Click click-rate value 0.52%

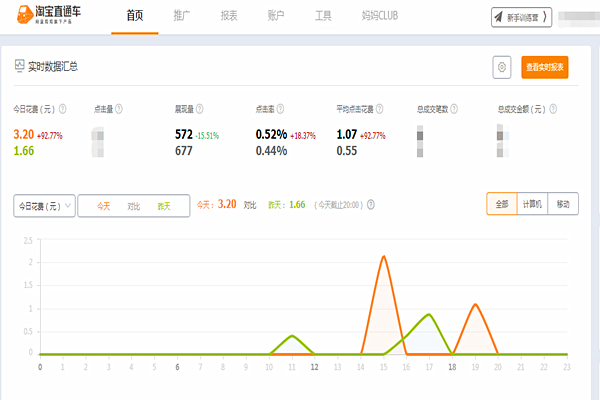click(x=271, y=134)
